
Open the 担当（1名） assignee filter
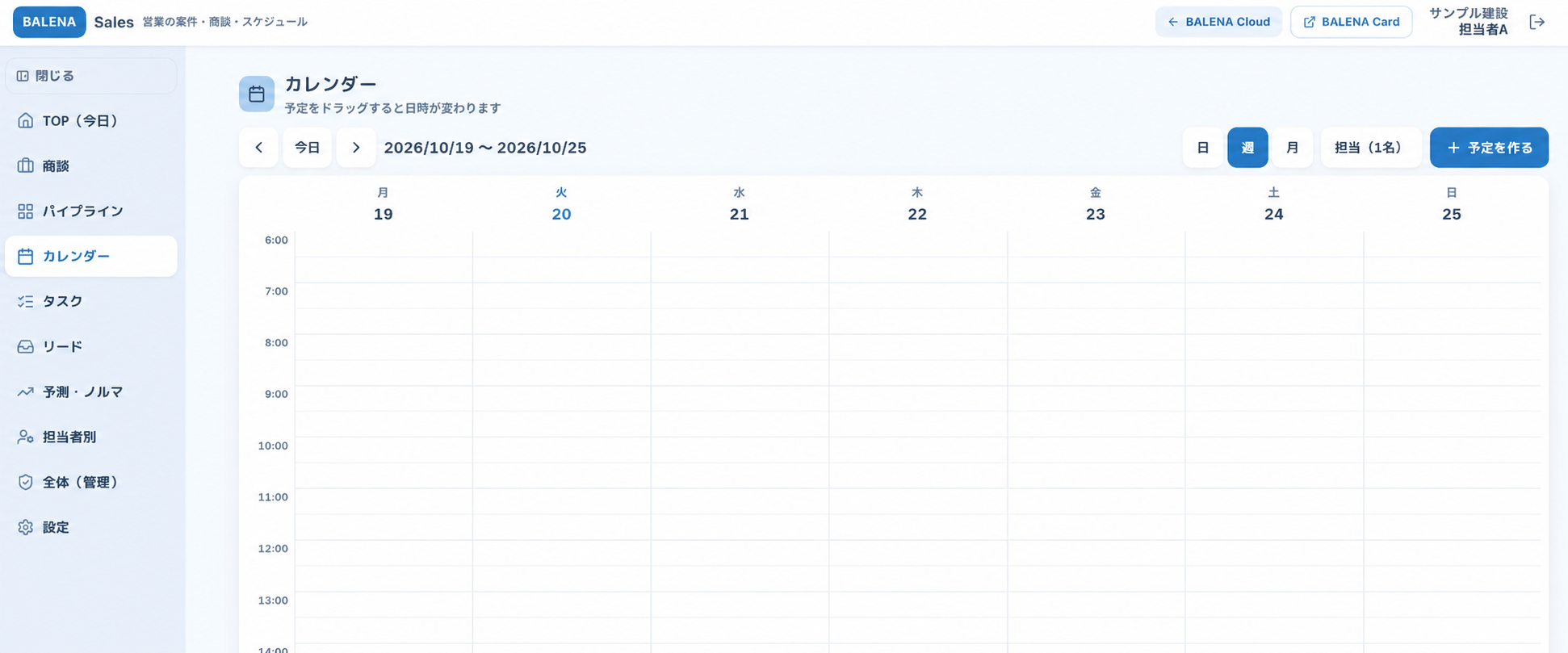click(1371, 148)
